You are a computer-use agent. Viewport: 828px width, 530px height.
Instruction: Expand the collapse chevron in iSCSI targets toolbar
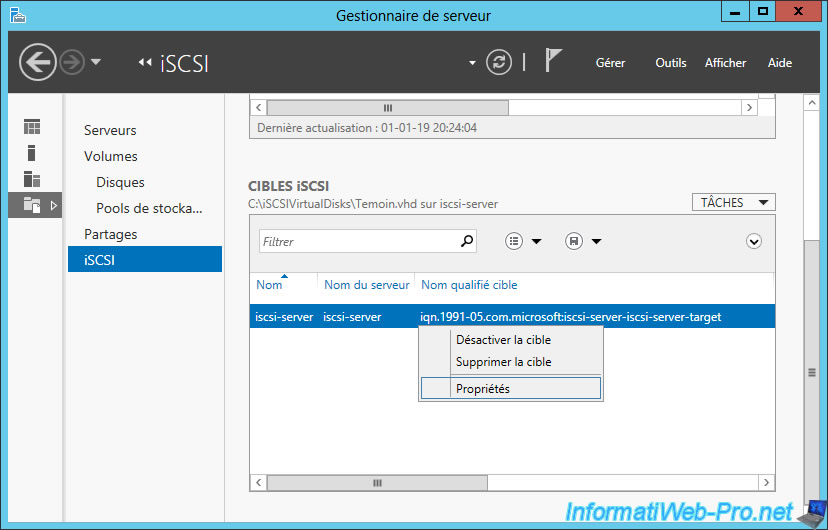(754, 241)
